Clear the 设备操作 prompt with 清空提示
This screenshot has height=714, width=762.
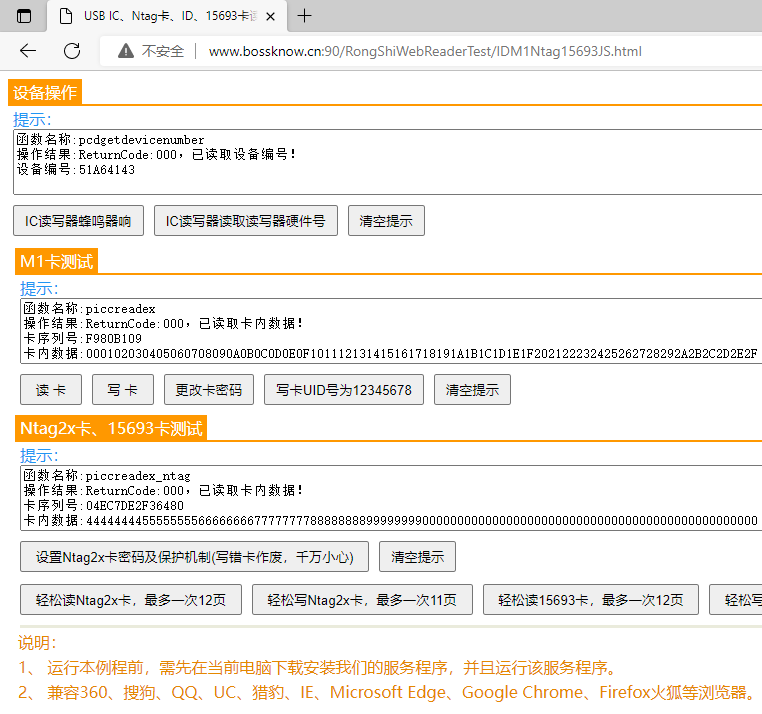point(386,221)
